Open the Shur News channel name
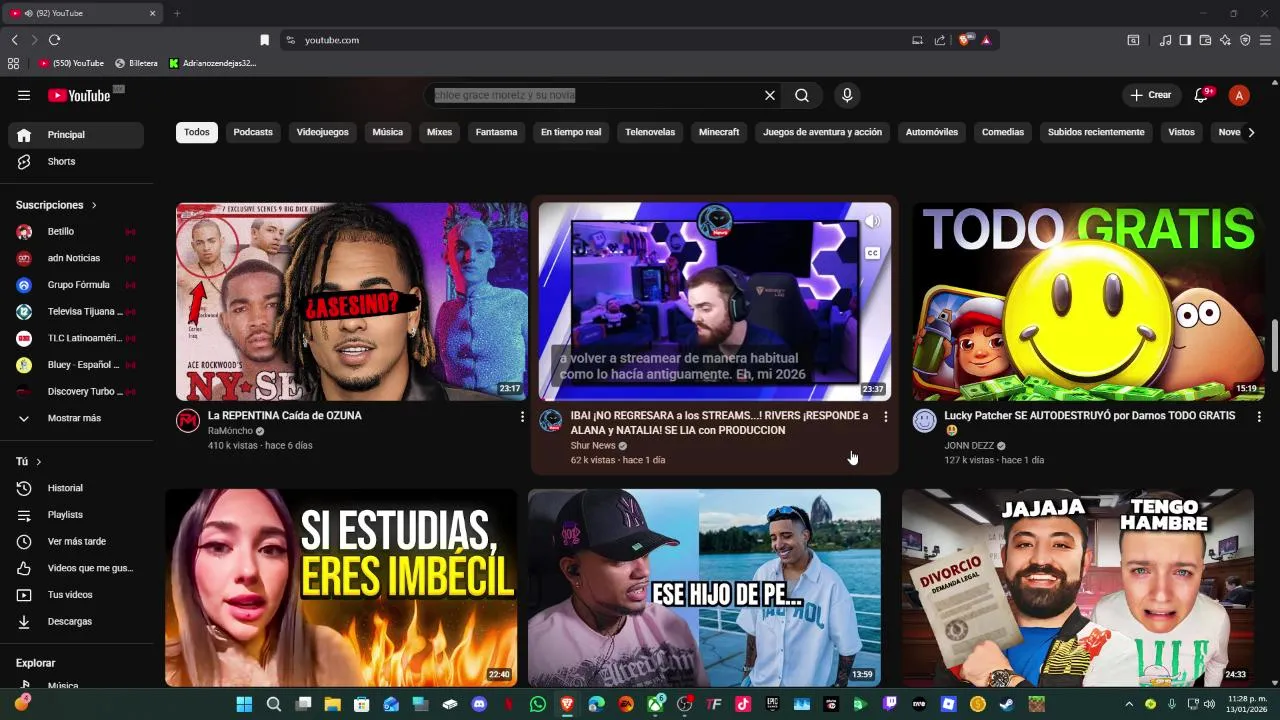This screenshot has width=1280, height=720. point(593,445)
